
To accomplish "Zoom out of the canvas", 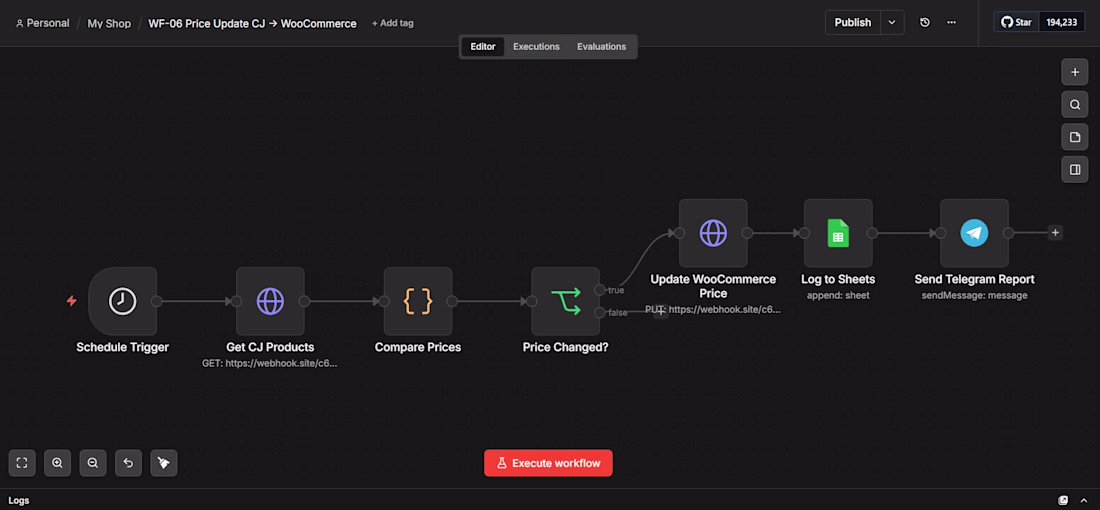I will 93,463.
